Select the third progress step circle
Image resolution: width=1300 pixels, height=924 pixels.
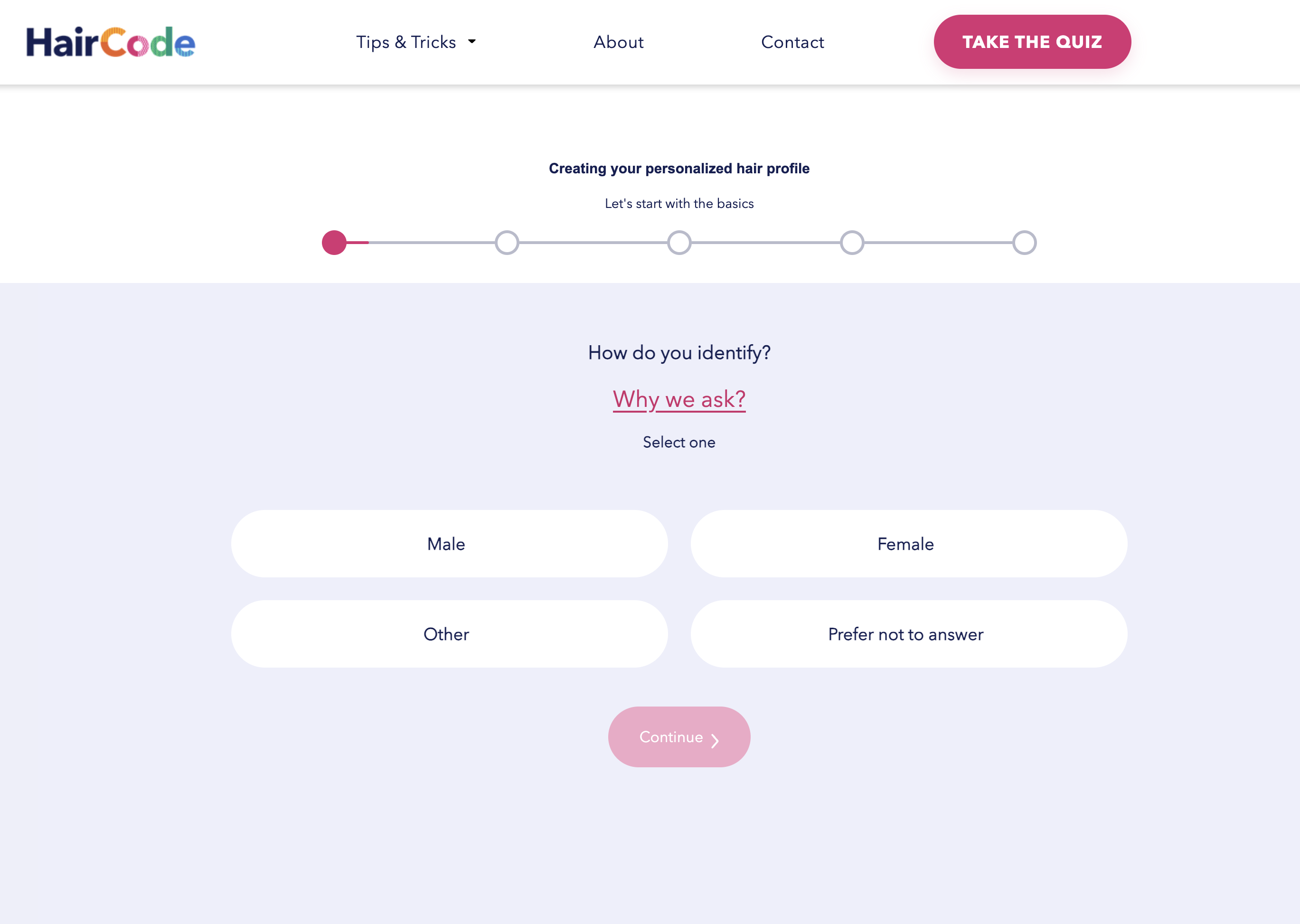pos(679,243)
